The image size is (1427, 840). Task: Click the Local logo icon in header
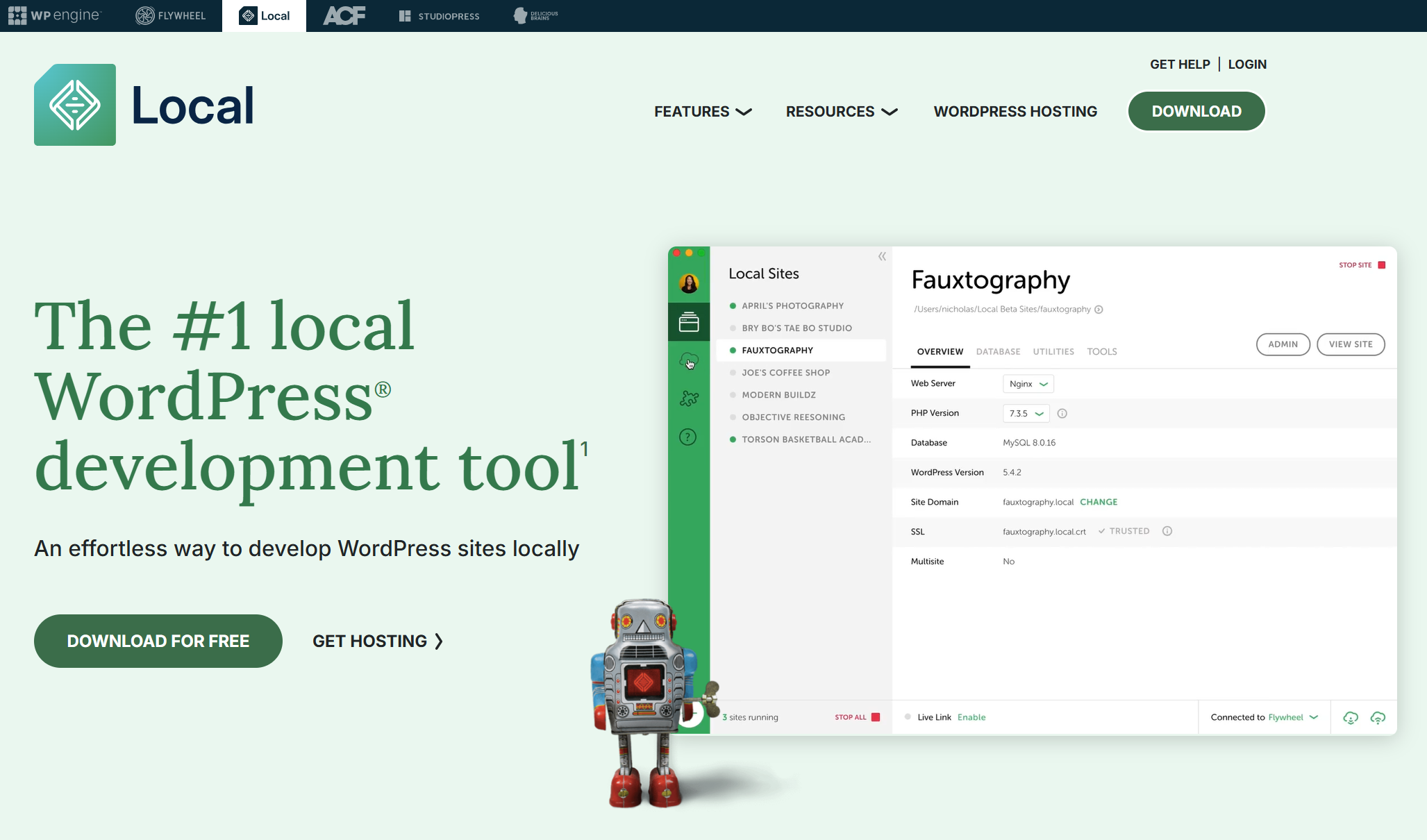[75, 105]
